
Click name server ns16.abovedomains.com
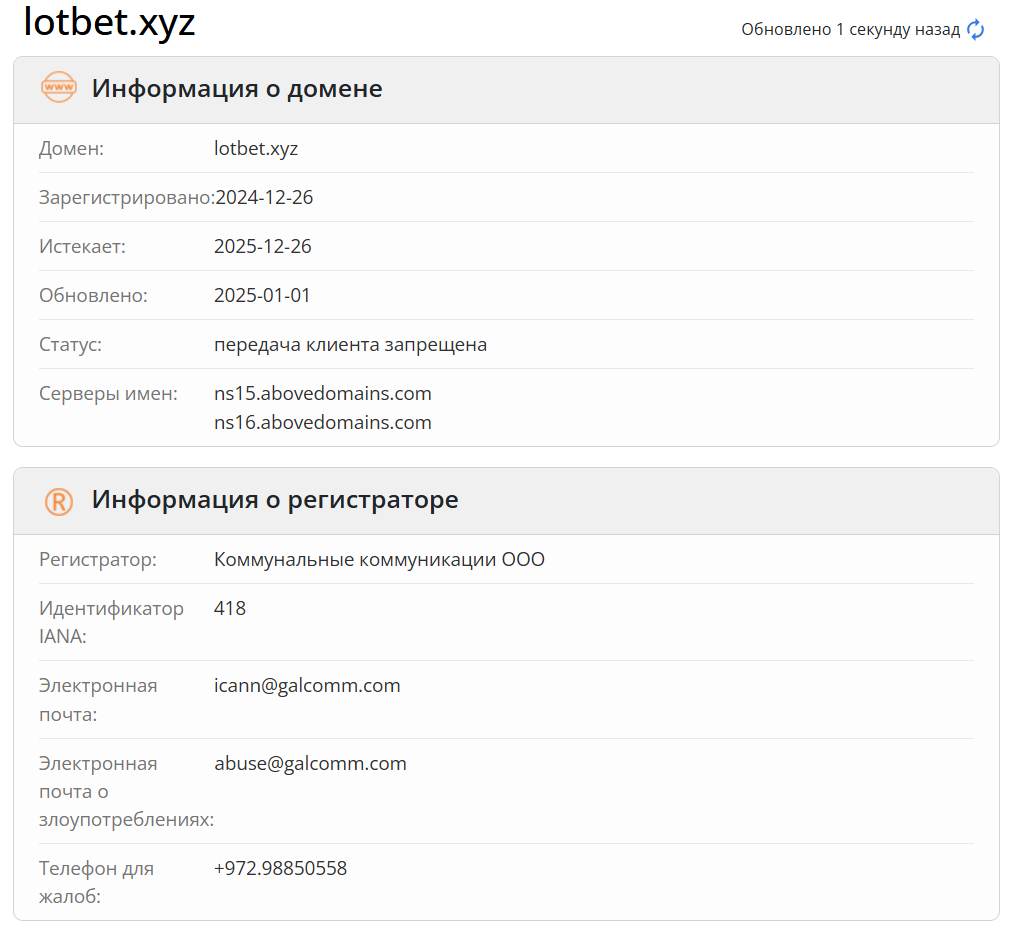[322, 422]
